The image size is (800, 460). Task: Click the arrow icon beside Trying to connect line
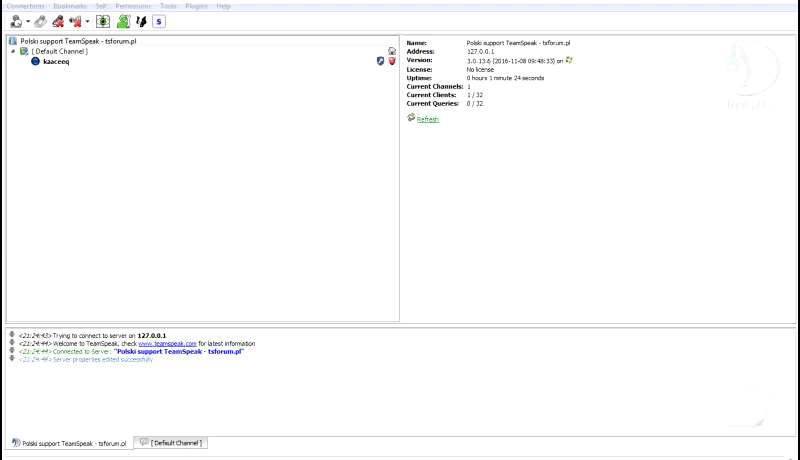click(x=12, y=335)
